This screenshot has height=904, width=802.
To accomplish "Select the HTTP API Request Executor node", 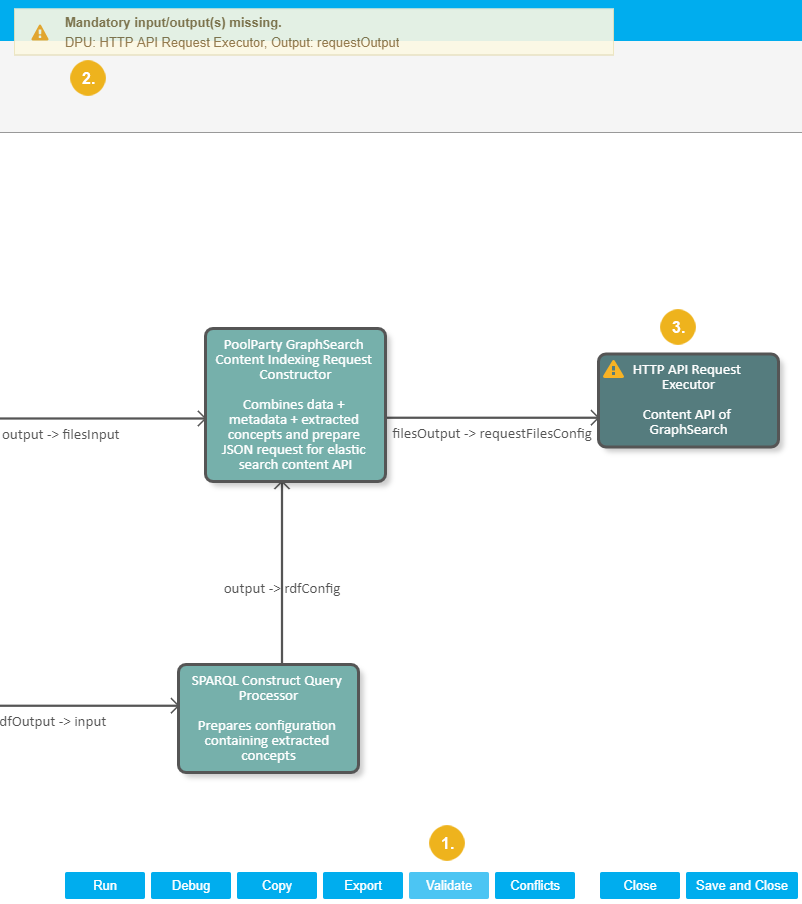I will [688, 400].
